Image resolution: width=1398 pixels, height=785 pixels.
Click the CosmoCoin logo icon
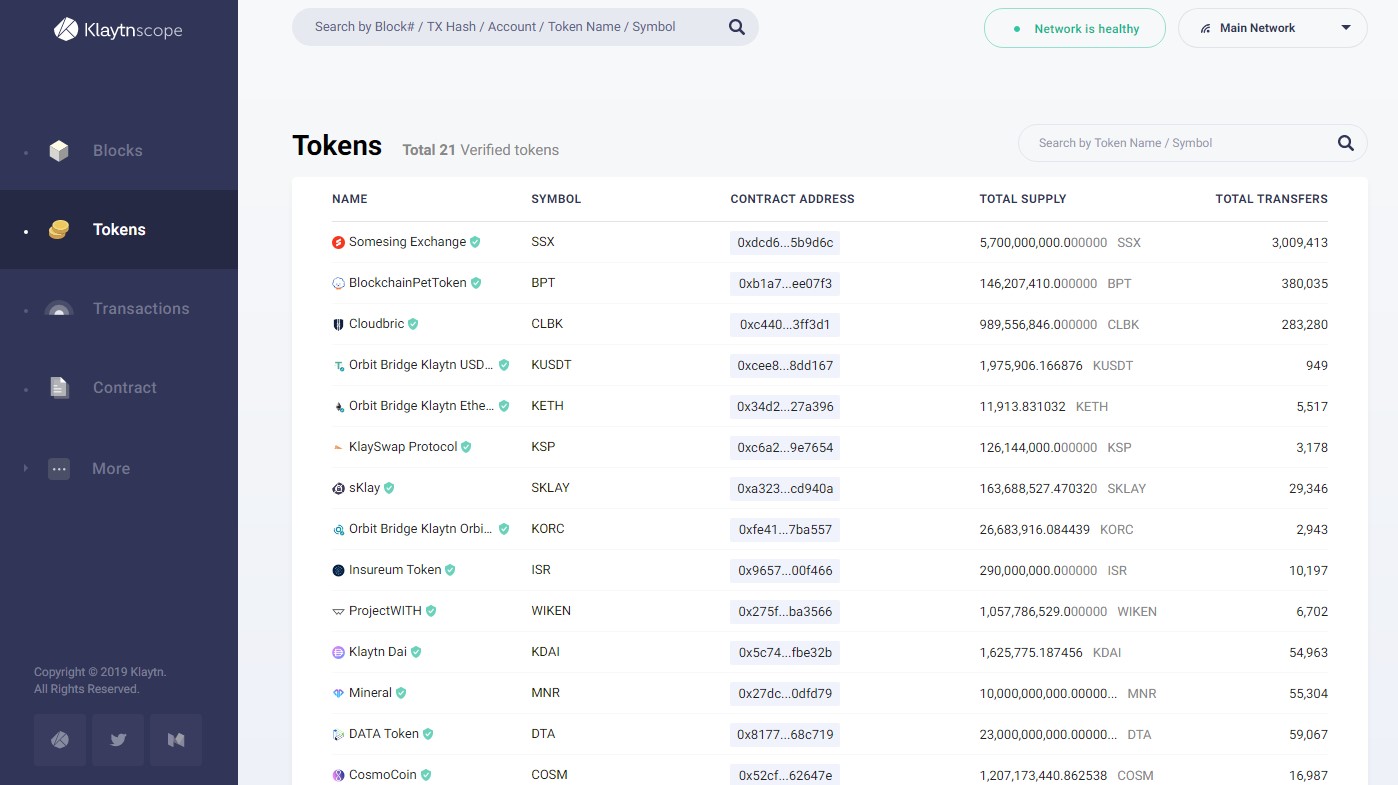pyautogui.click(x=338, y=775)
